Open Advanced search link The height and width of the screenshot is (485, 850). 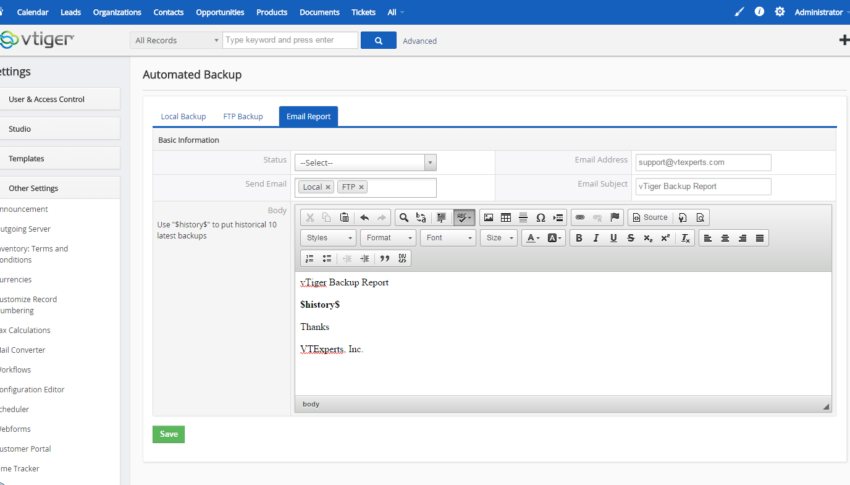[420, 41]
